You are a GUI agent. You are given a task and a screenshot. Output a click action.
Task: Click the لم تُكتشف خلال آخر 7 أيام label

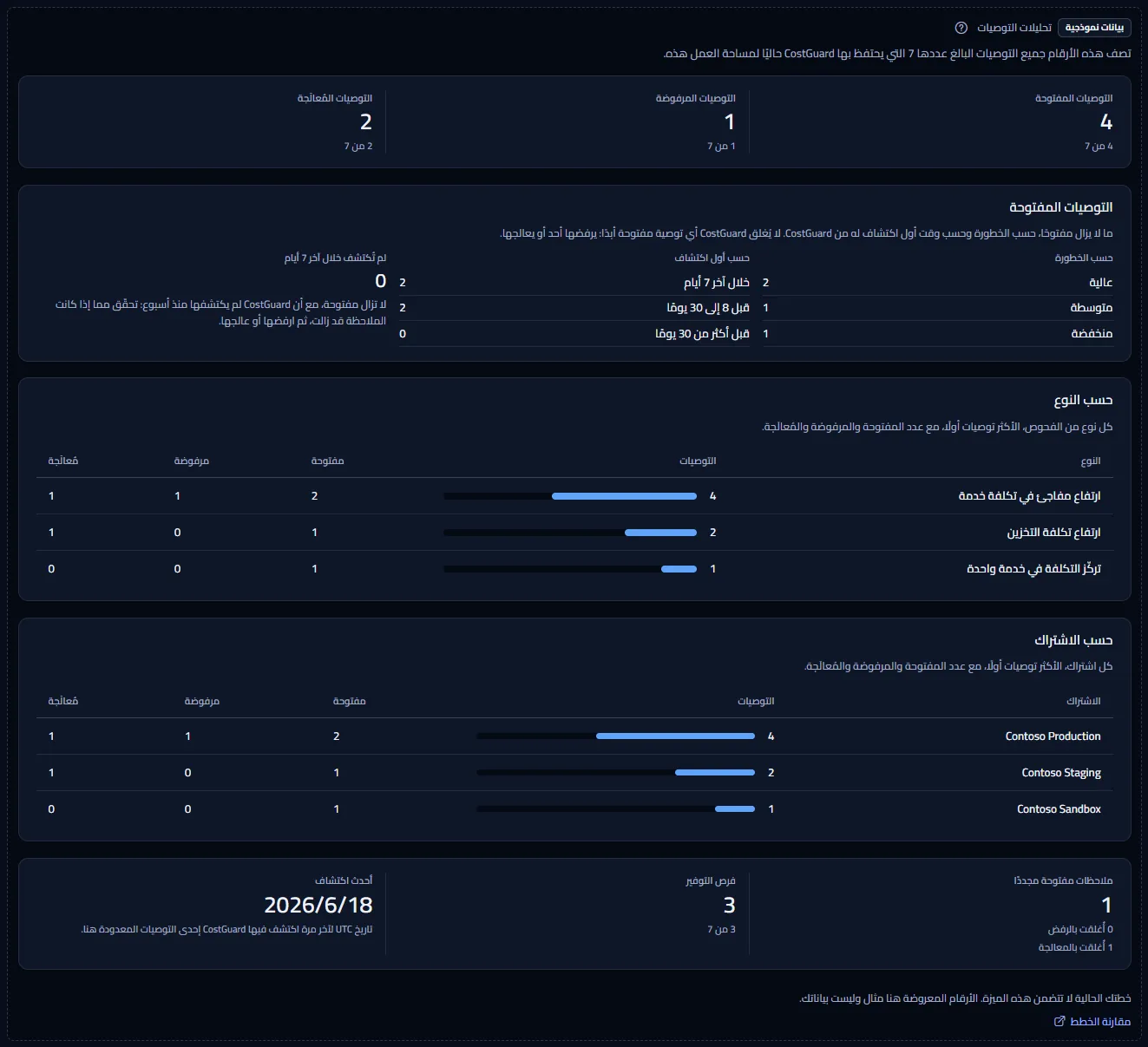335,258
